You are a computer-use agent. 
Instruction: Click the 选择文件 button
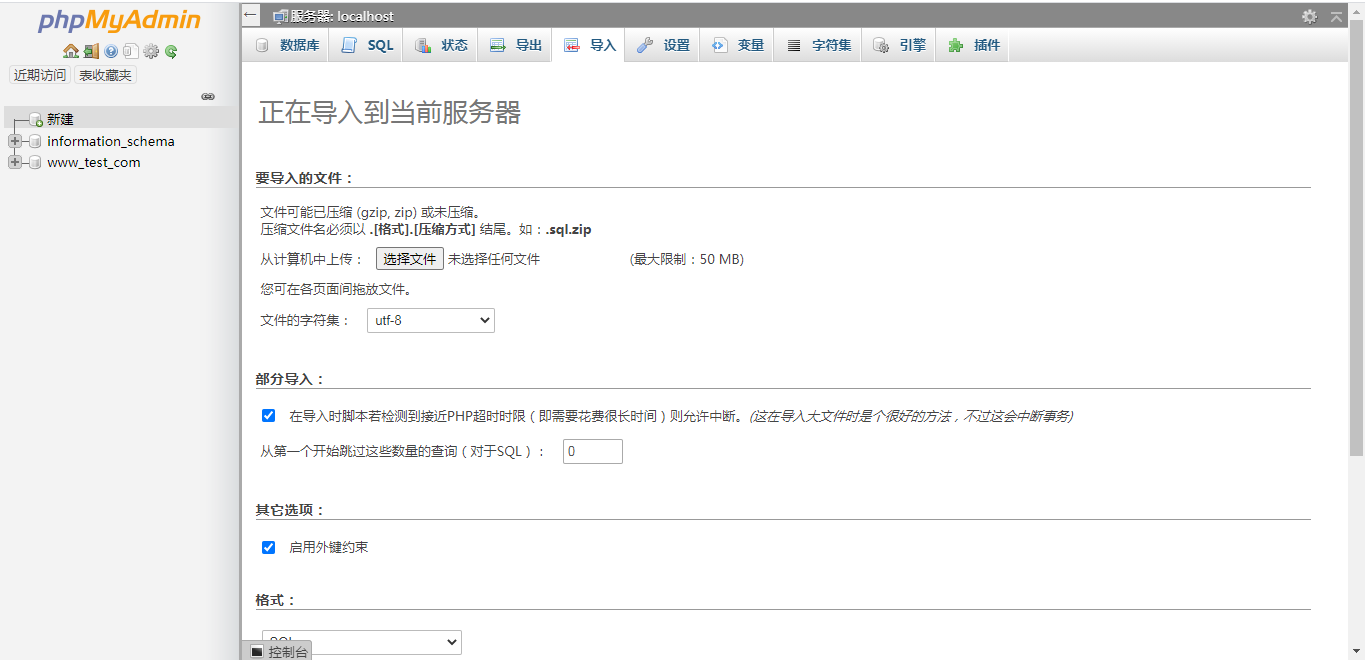[410, 259]
